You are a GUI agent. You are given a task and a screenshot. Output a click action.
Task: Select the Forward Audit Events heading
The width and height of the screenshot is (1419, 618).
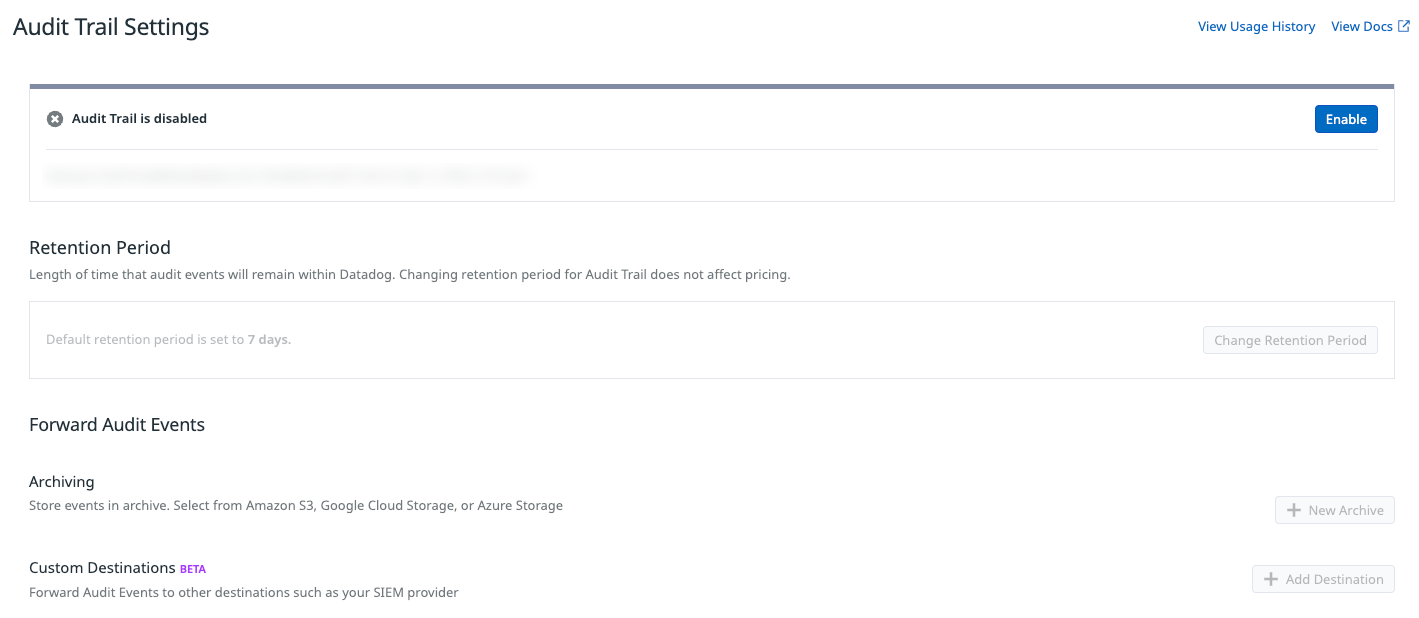tap(117, 425)
